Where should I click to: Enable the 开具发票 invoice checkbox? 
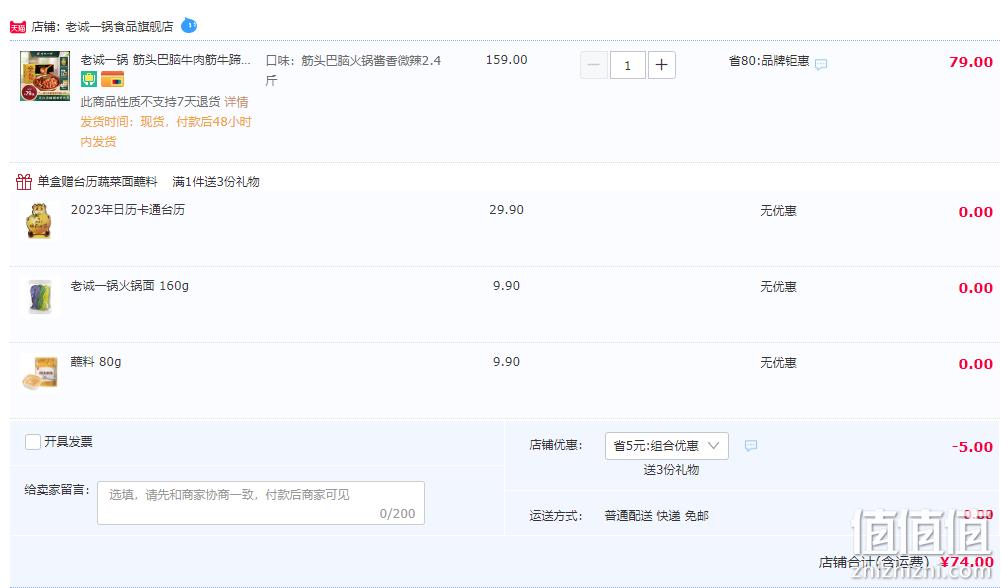[x=33, y=442]
